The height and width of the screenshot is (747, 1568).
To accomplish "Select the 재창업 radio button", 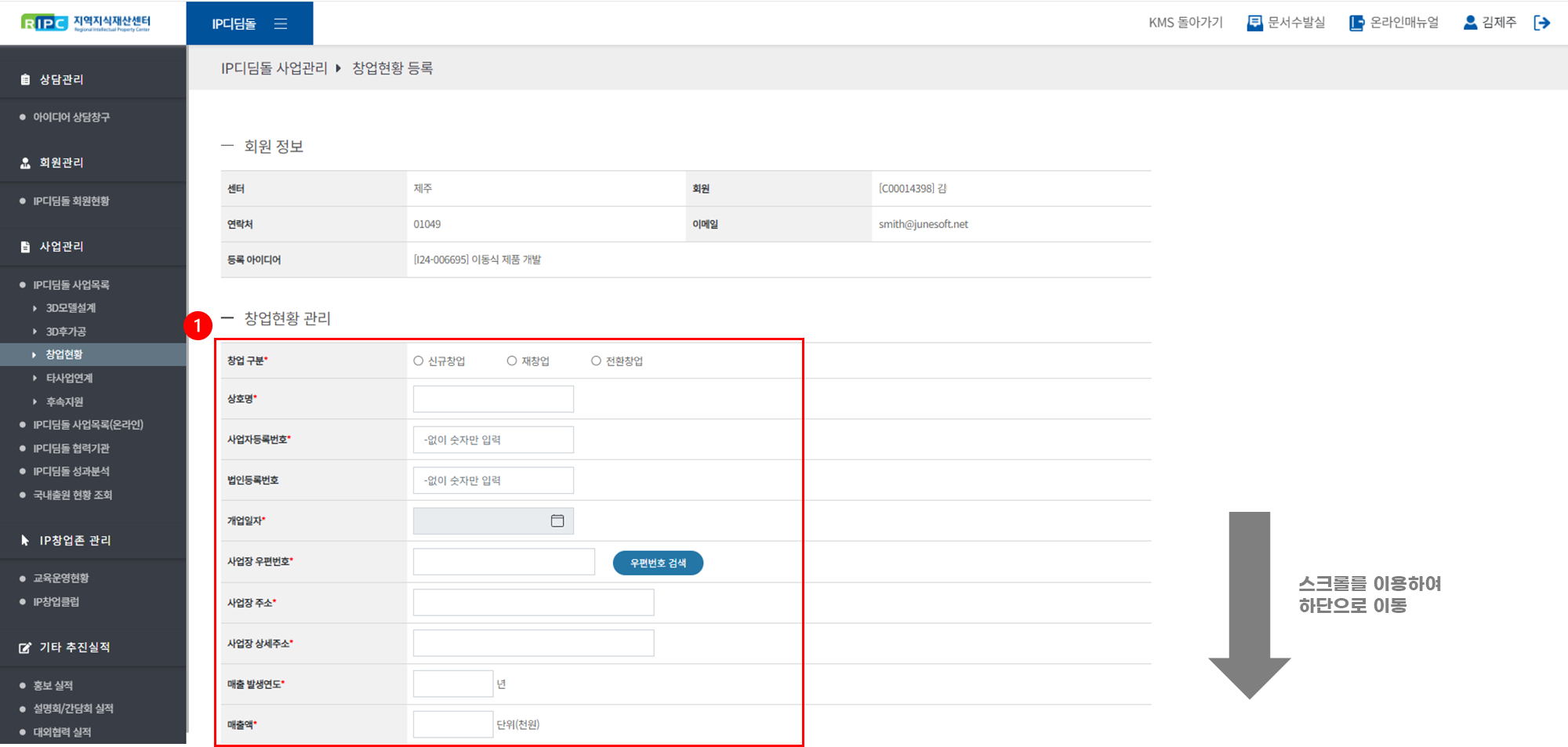I will tap(512, 361).
